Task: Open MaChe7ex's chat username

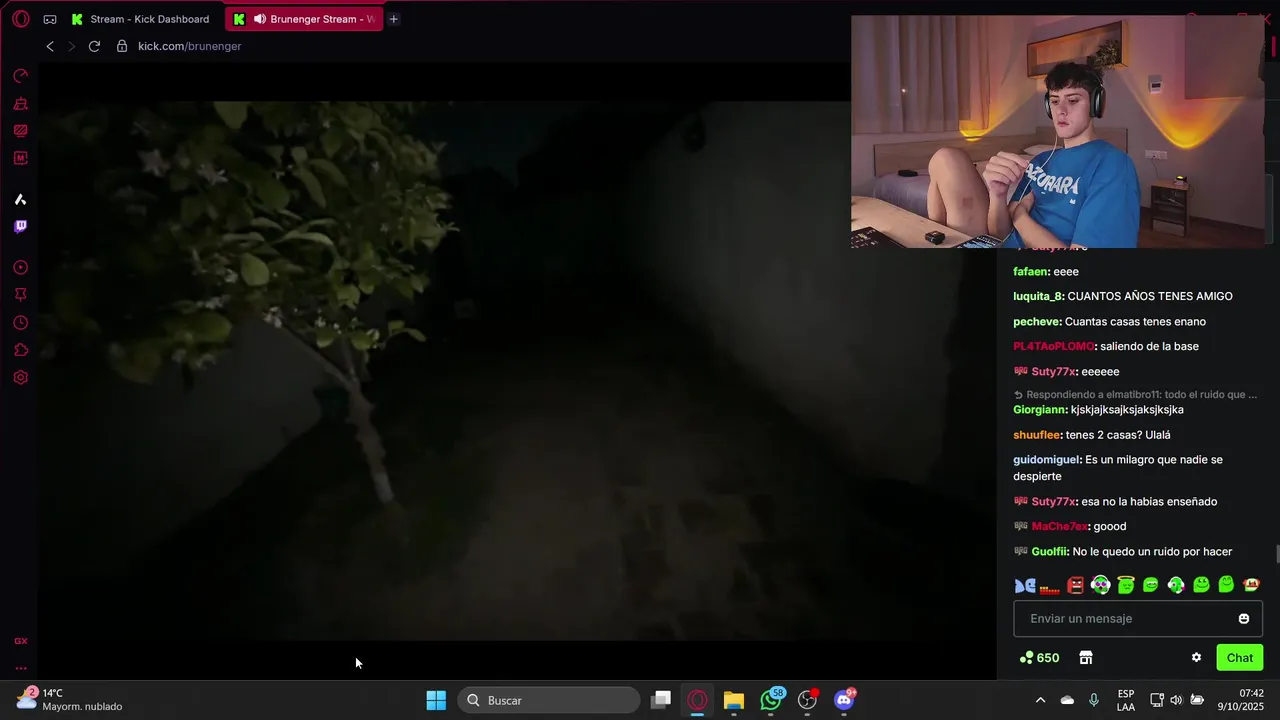Action: tap(1059, 527)
